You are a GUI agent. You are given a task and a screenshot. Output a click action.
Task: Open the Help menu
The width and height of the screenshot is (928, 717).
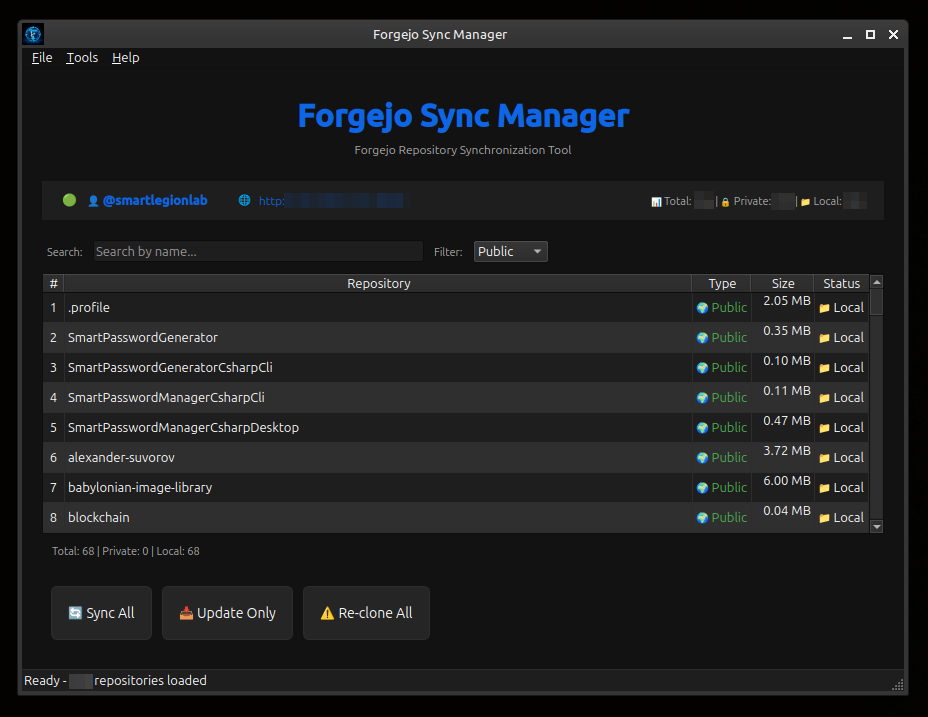coord(125,57)
